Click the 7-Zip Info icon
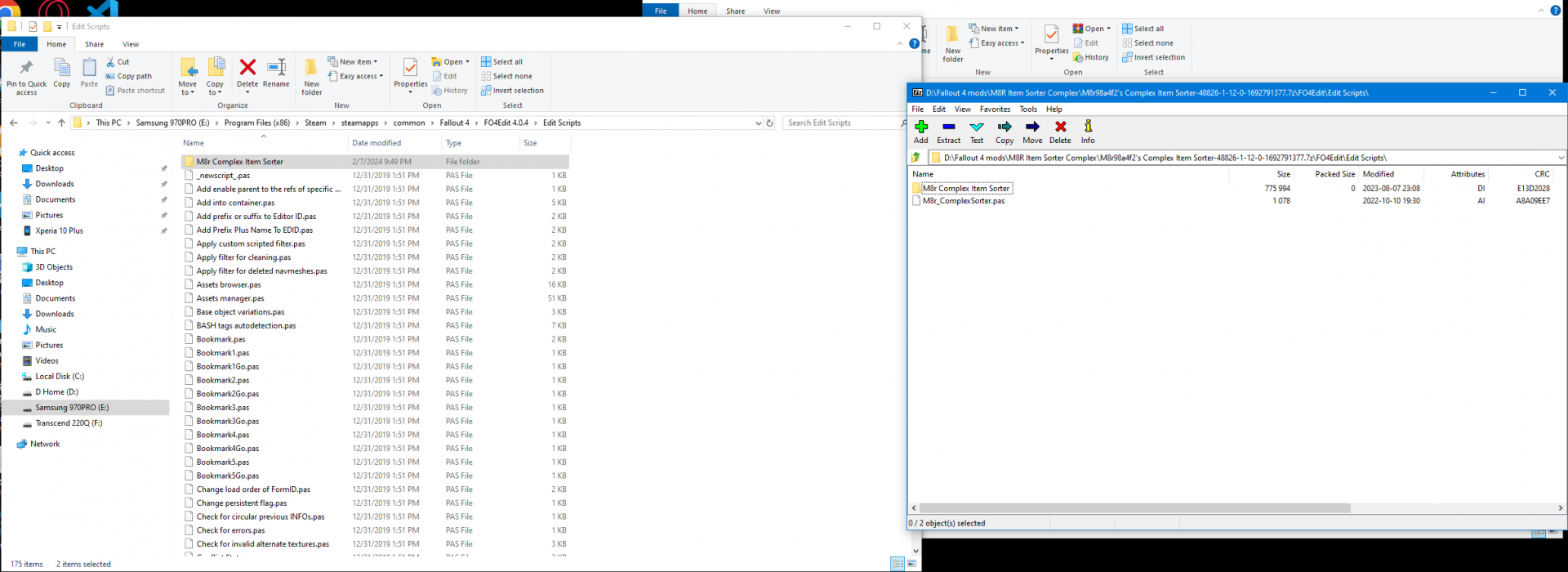1568x572 pixels. click(1088, 127)
